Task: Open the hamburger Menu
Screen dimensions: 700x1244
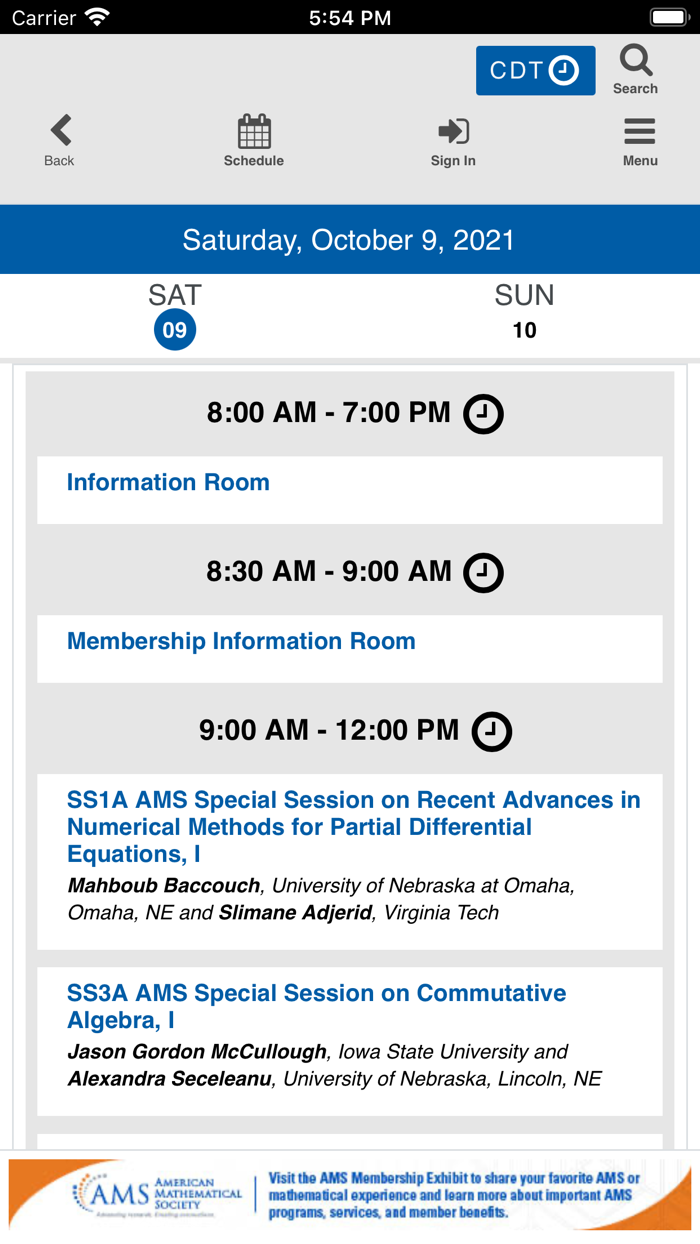Action: click(640, 132)
